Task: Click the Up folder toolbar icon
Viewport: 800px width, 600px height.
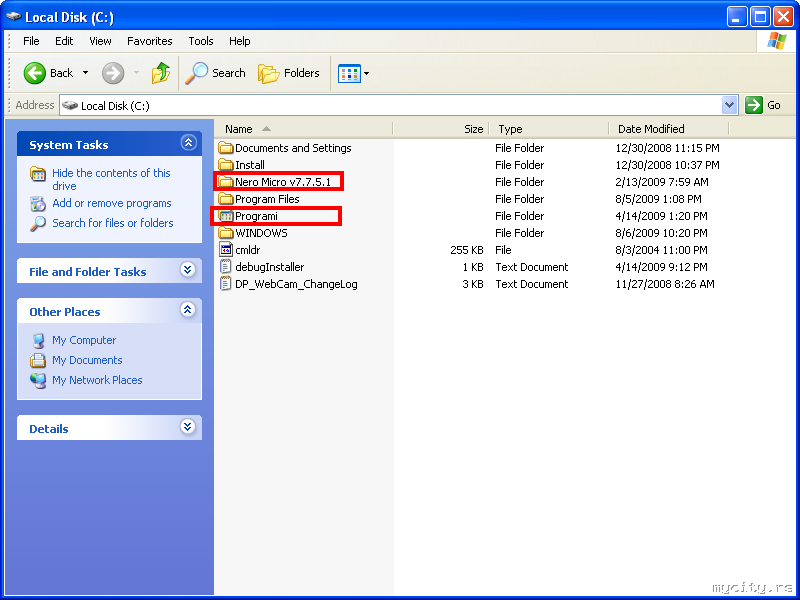Action: pyautogui.click(x=161, y=73)
